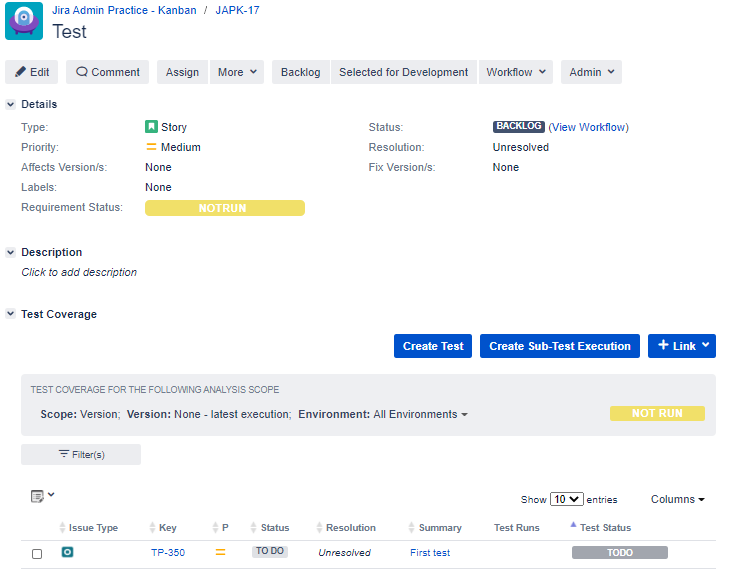This screenshot has height=571, width=730.
Task: Open the project avatar icon
Action: click(24, 21)
